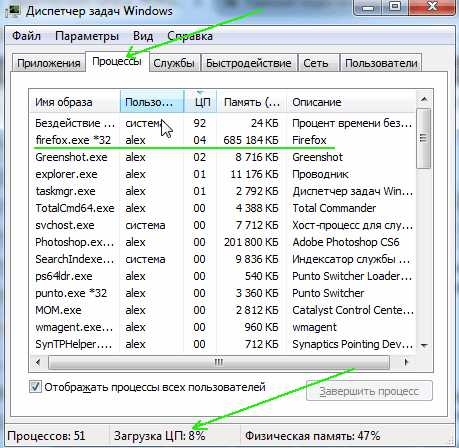Click the Завершить процесс button
The height and width of the screenshot is (448, 459).
(369, 391)
